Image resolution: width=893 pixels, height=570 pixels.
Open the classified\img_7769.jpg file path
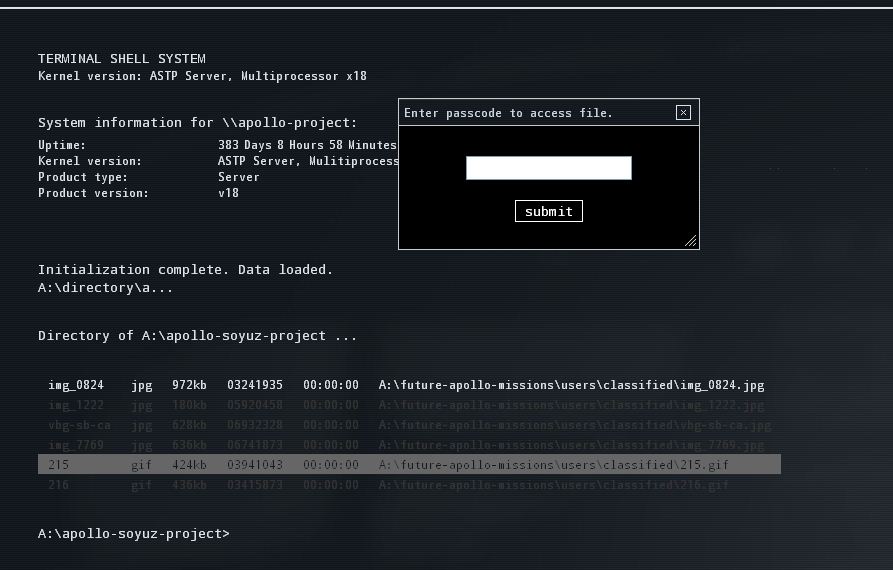pos(571,445)
